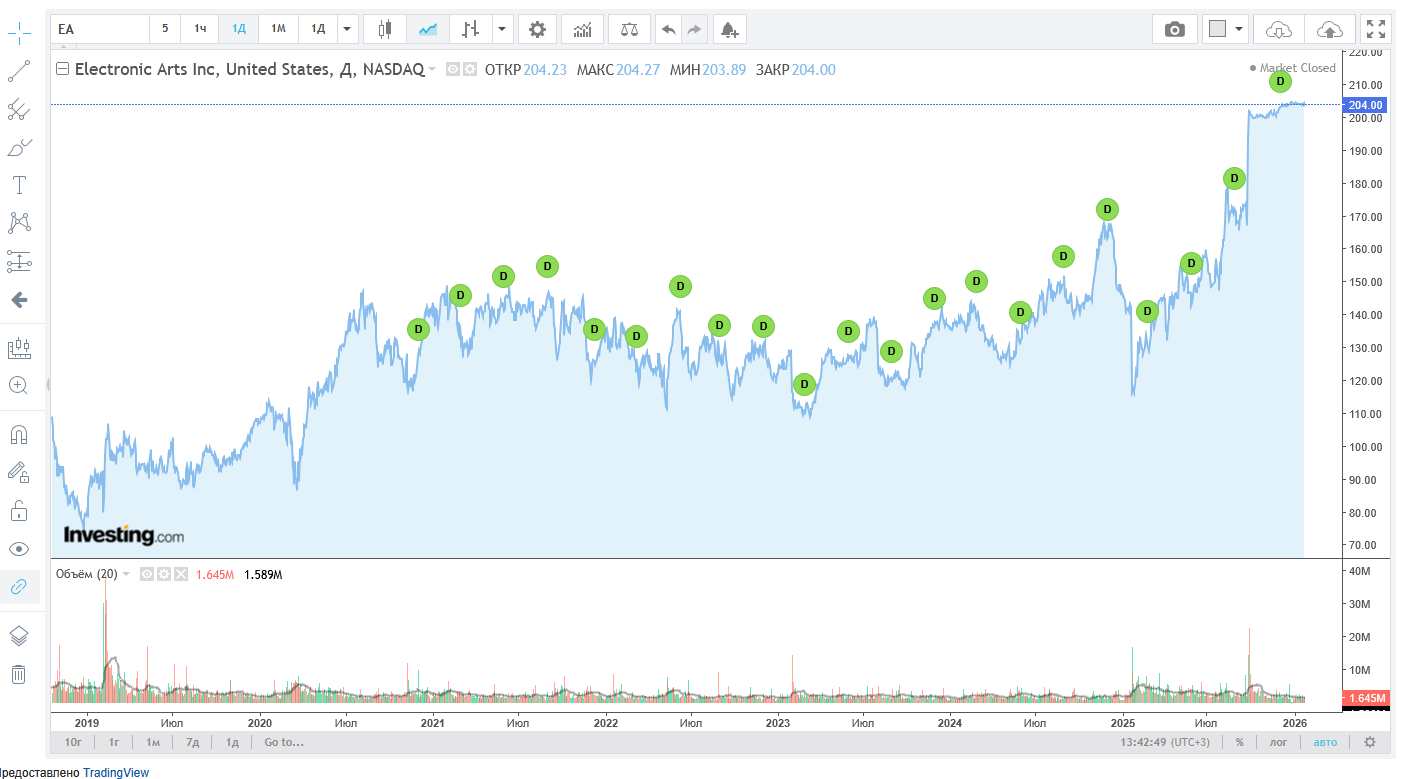1402x779 pixels.
Task: Switch to bar chart style
Action: 470,29
